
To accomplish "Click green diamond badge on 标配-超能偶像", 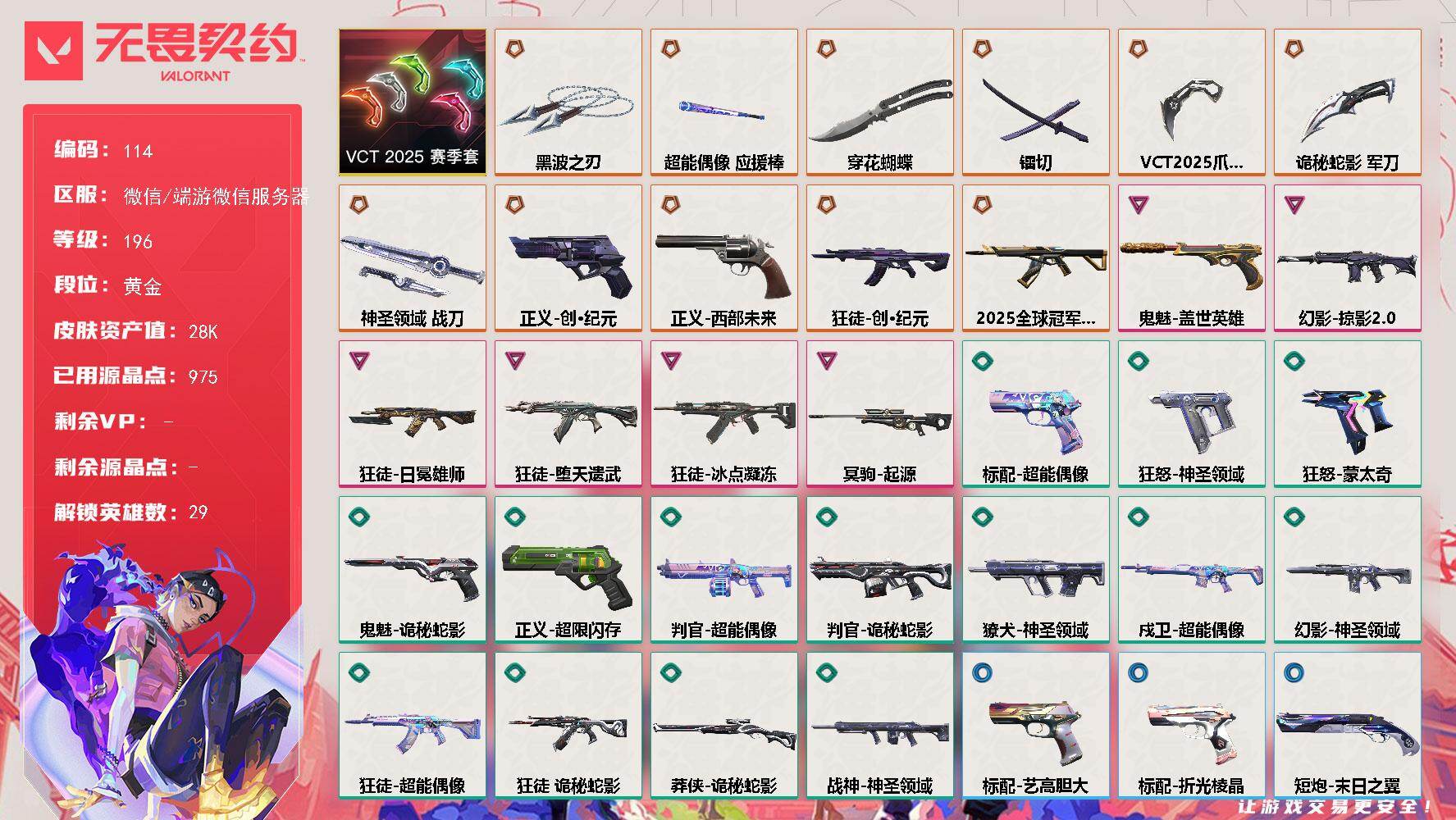I will click(982, 360).
